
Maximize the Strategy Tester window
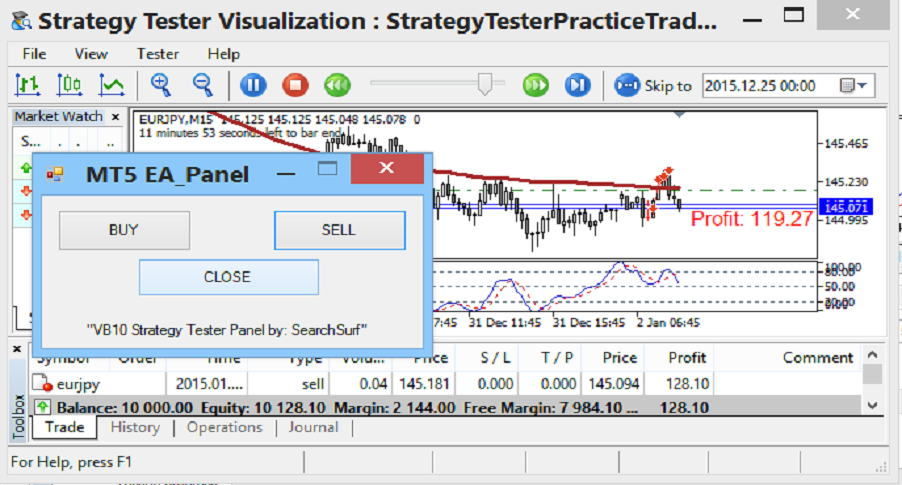(x=794, y=16)
